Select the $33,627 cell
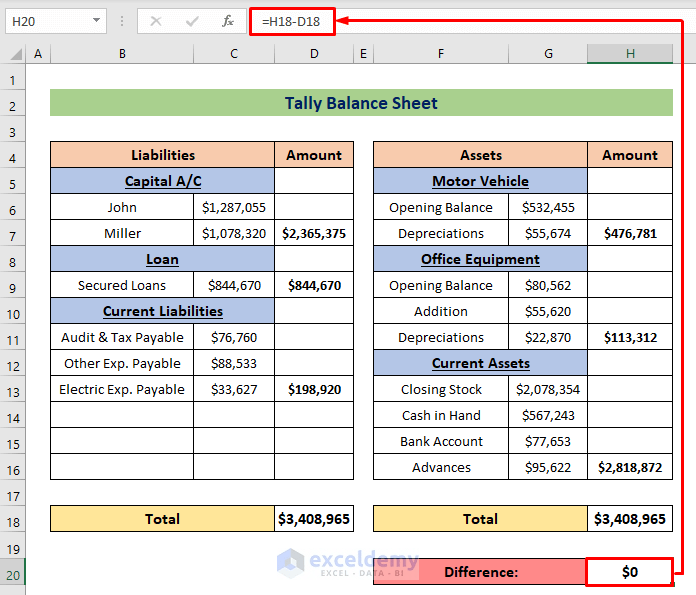 click(x=234, y=389)
